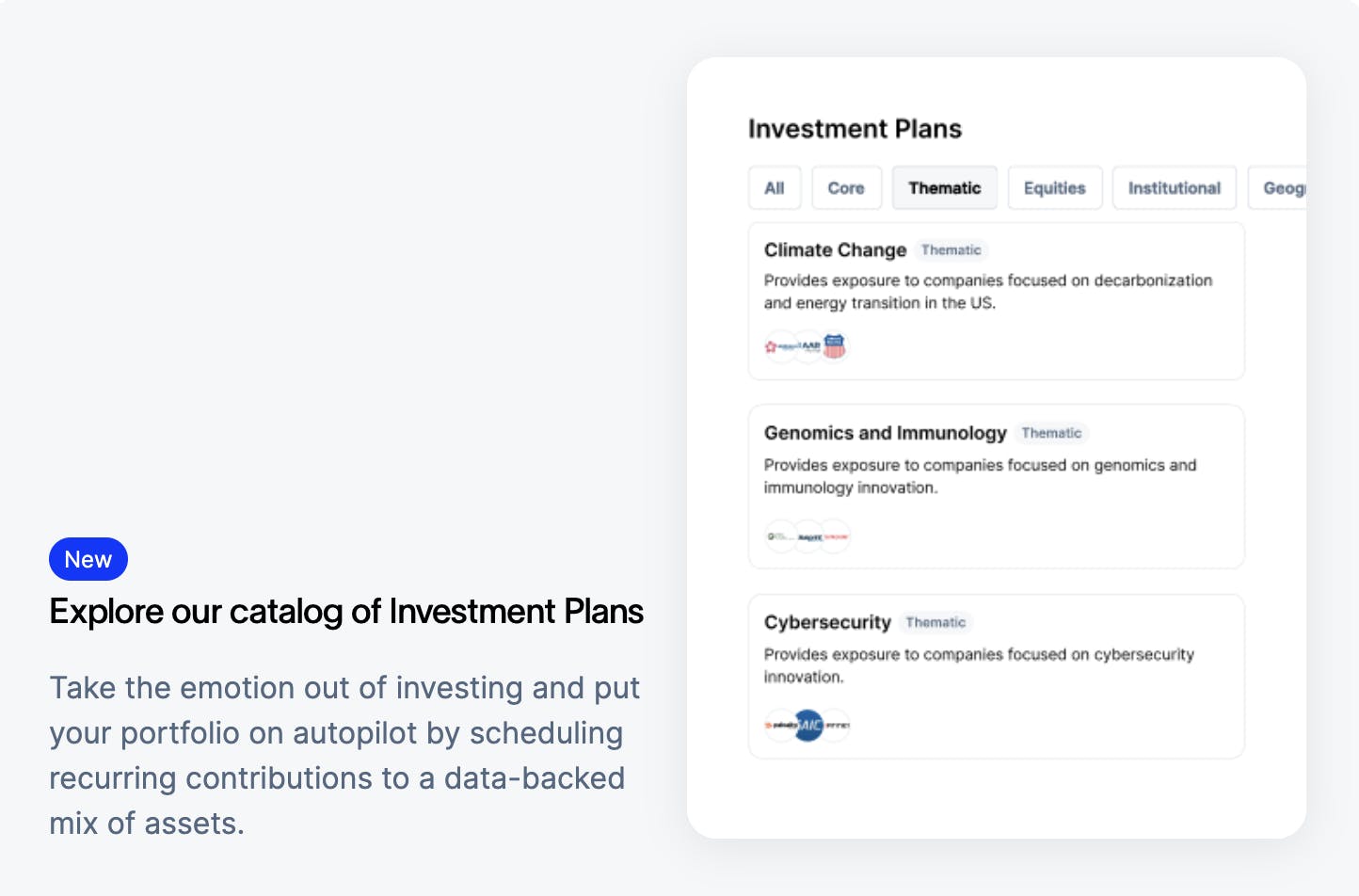Click the green first logo under Genomics and Immunology
1359x896 pixels.
coord(780,536)
